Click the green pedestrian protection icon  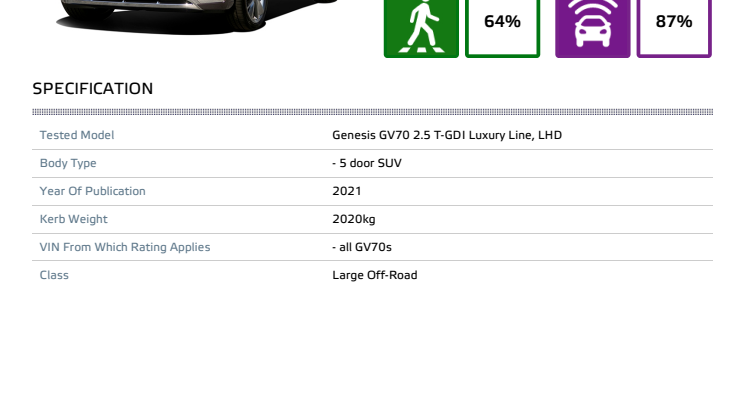[421, 29]
